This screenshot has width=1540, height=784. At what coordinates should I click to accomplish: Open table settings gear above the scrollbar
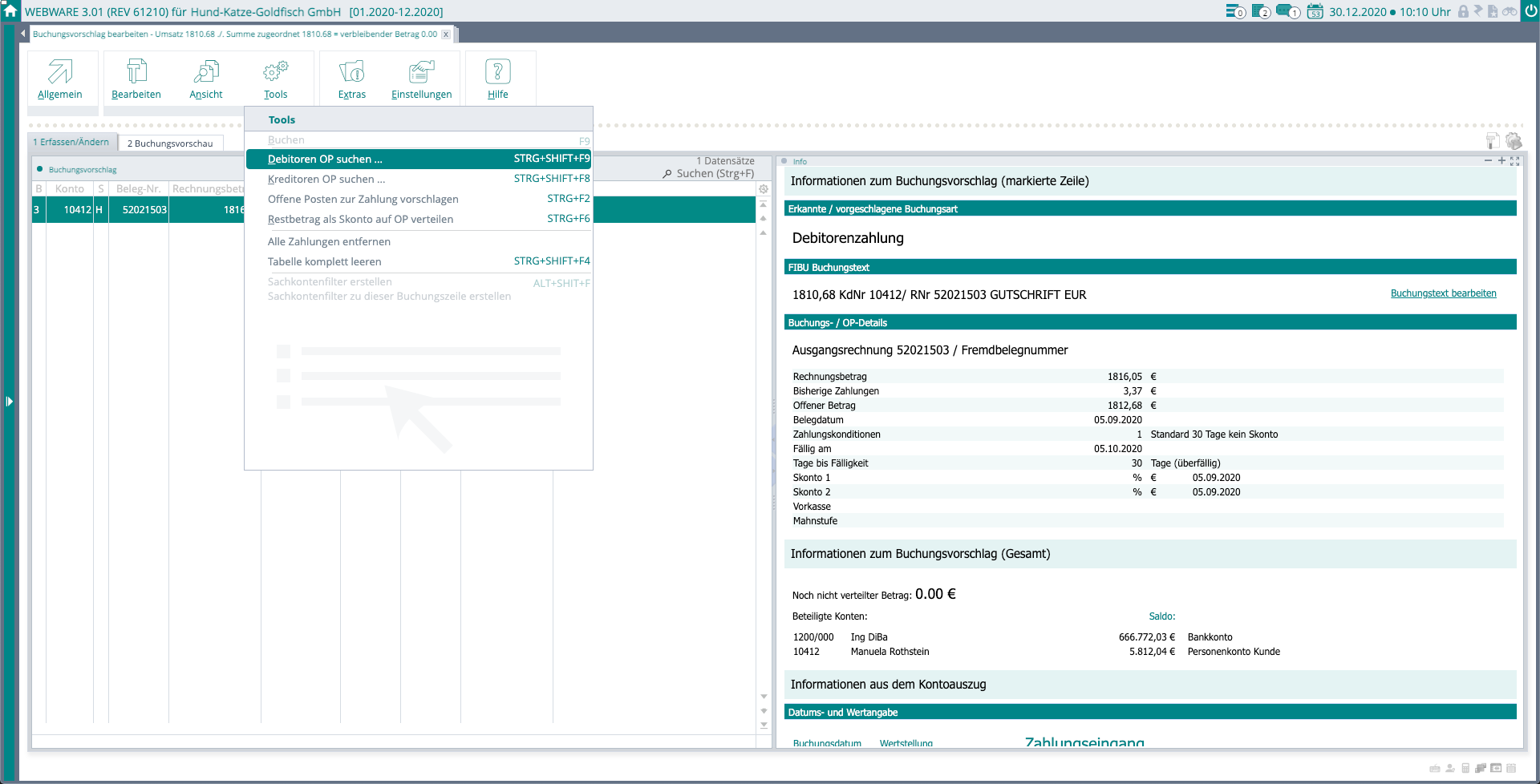(x=764, y=189)
